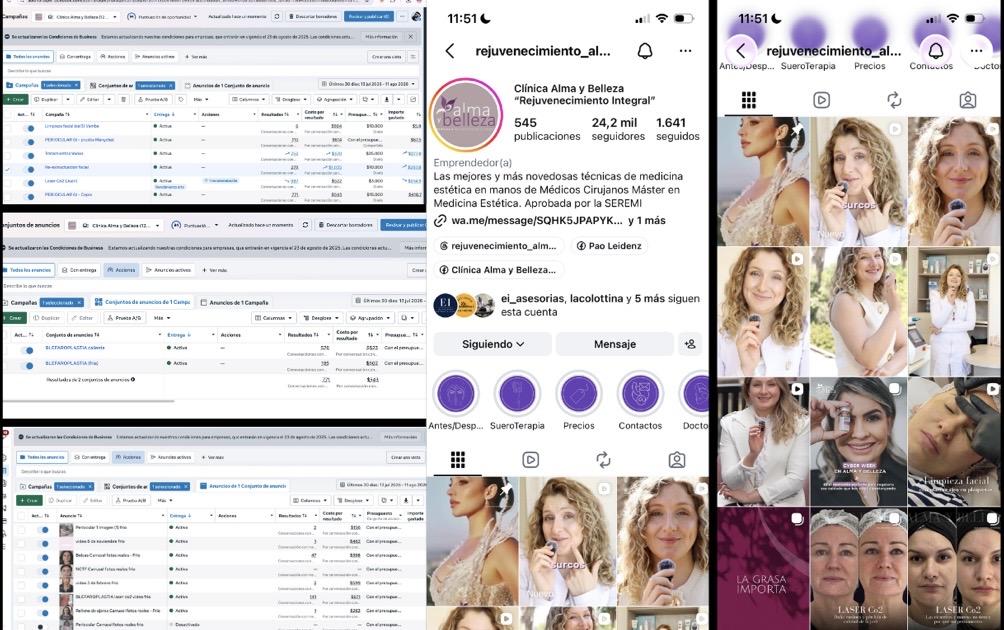Open Conjuntos de anuncios de 1 Campaña tab

(142, 302)
